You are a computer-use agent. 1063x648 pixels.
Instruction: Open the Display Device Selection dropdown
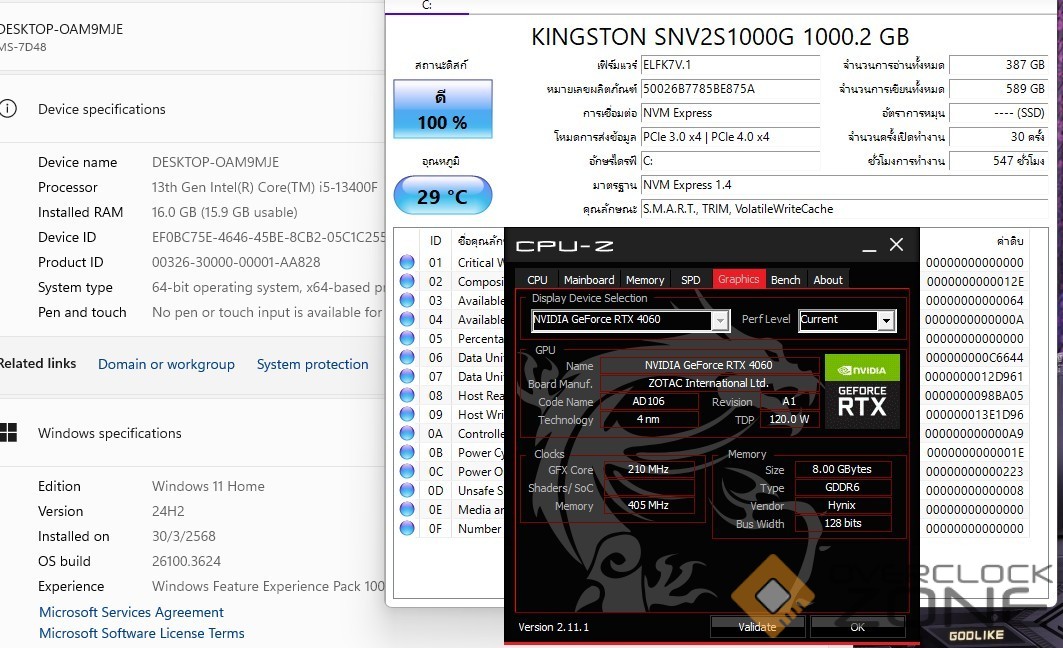719,320
